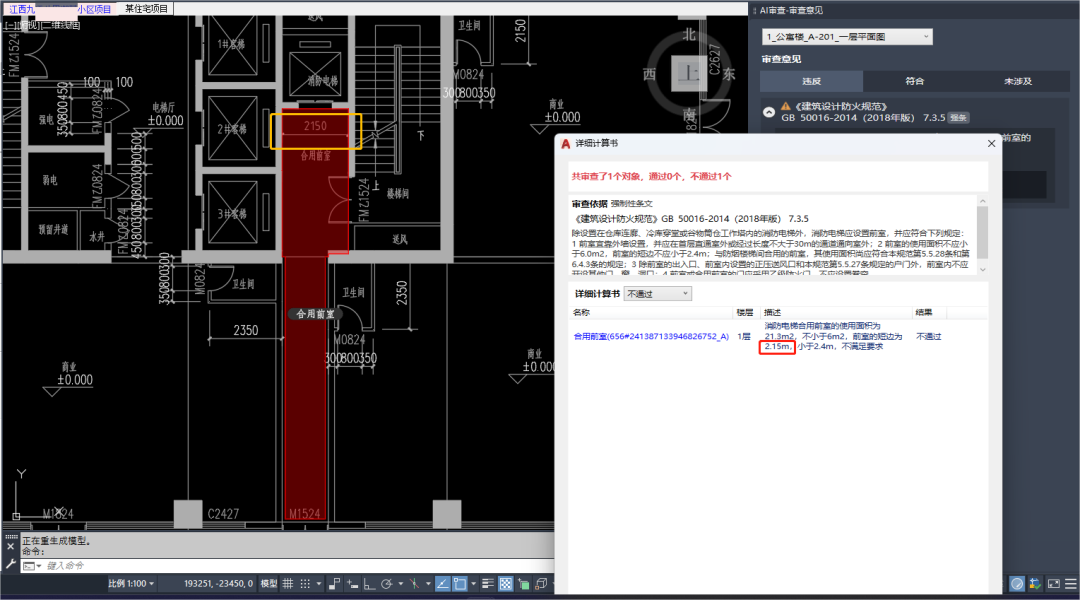Click the standards check cube icon

coord(1035,583)
